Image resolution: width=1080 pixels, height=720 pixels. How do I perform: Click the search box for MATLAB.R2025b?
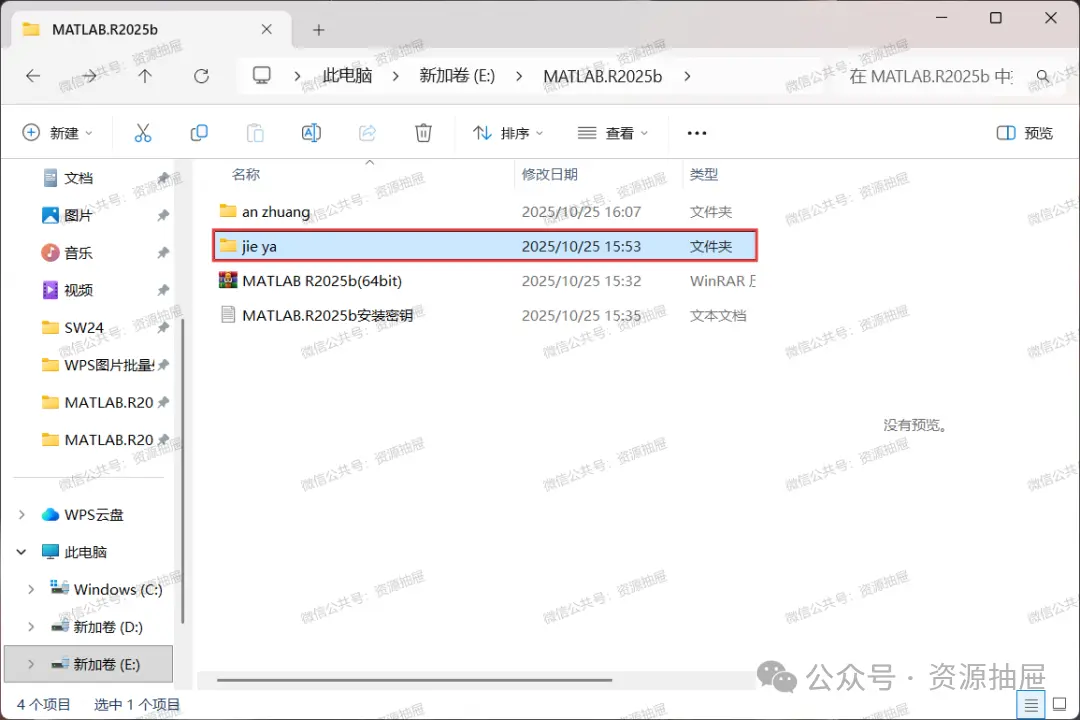(x=944, y=76)
